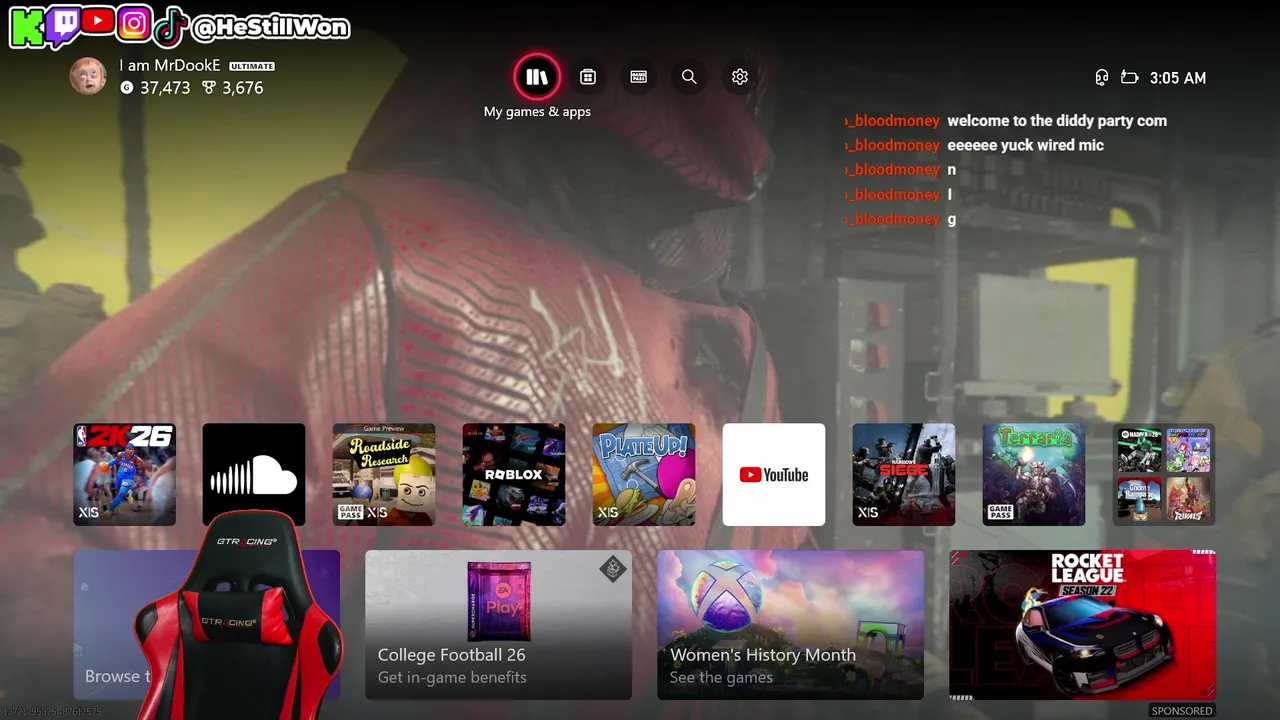Open the Women's History Month card
Screen dimensions: 1280x720
pos(790,625)
